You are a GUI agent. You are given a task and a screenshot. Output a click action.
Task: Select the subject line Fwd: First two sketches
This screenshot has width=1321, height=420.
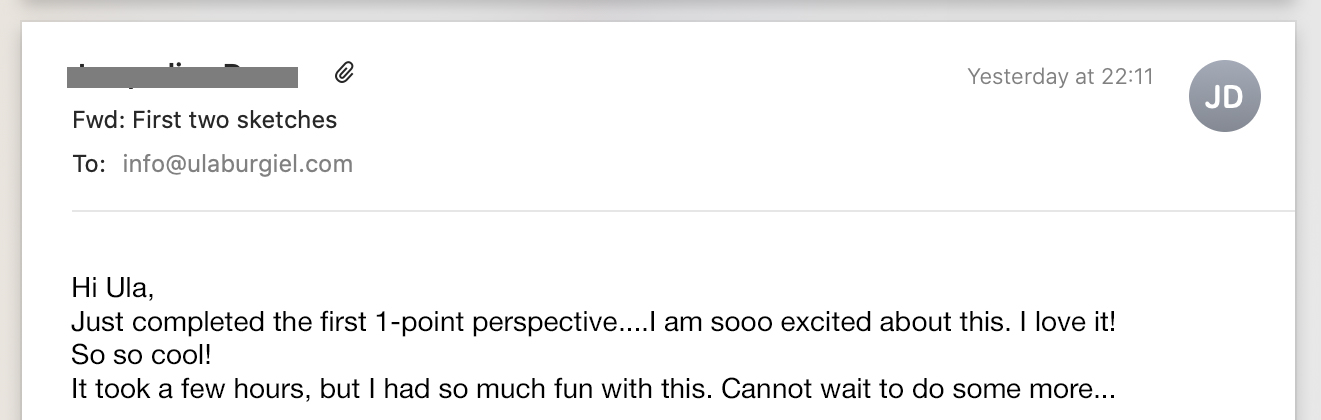tap(204, 121)
